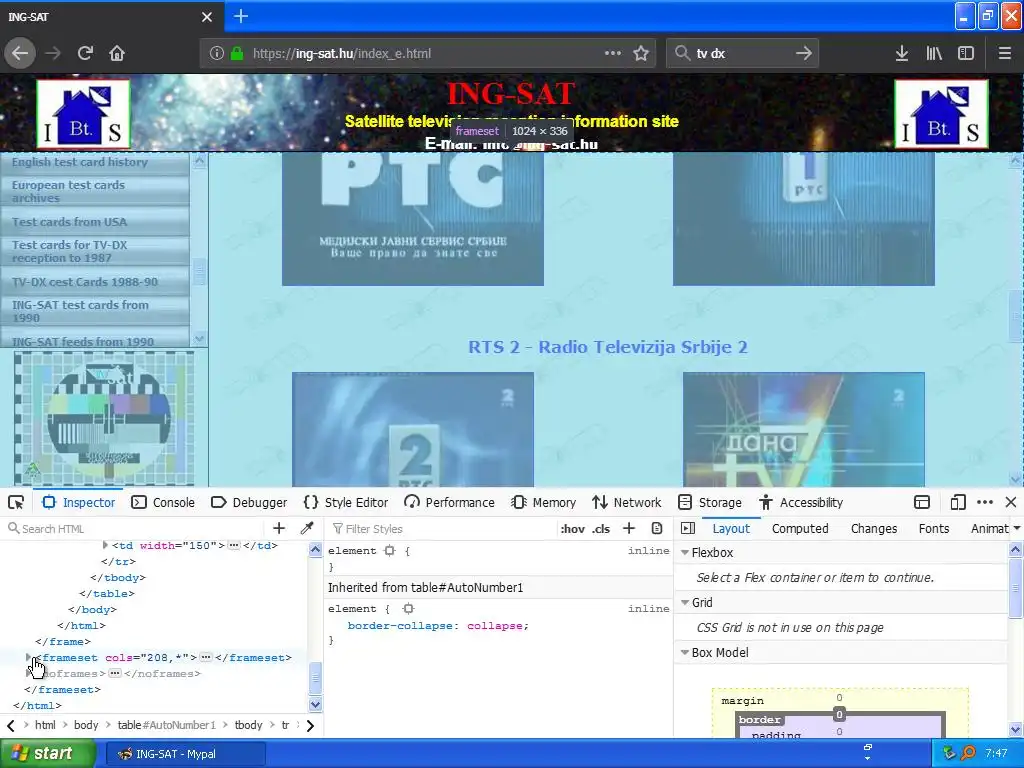Show site information for ing-sat.hu
The width and height of the screenshot is (1024, 768).
(217, 54)
